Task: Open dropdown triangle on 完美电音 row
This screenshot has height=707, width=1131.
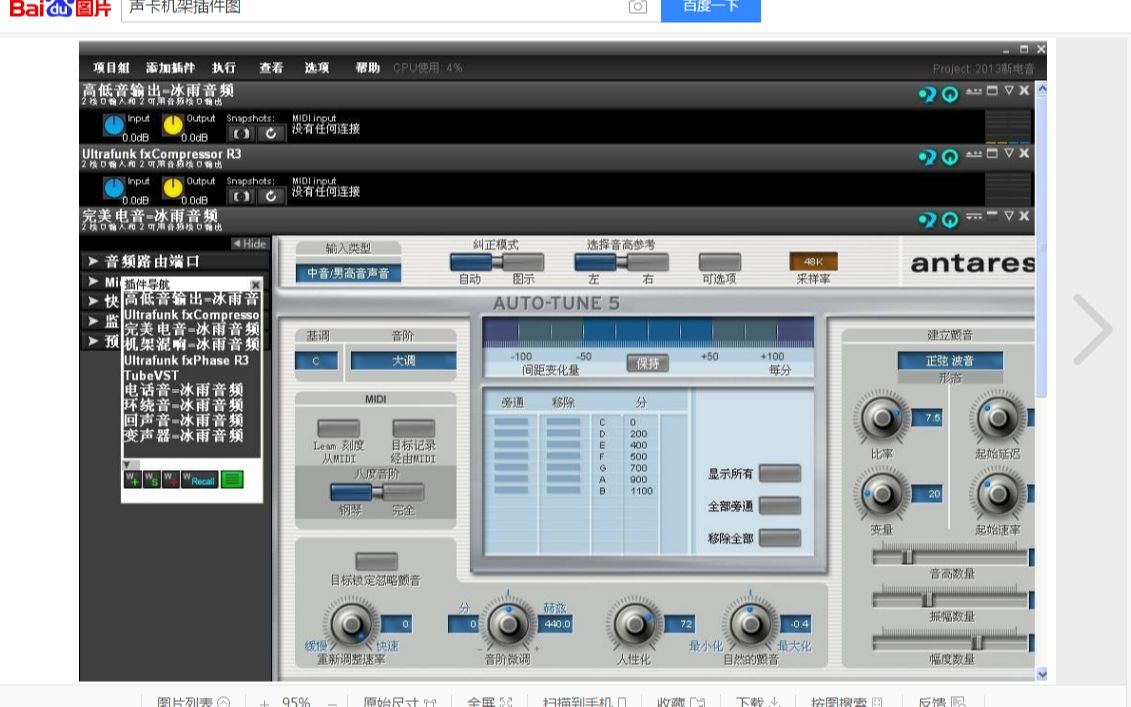Action: click(x=1009, y=216)
